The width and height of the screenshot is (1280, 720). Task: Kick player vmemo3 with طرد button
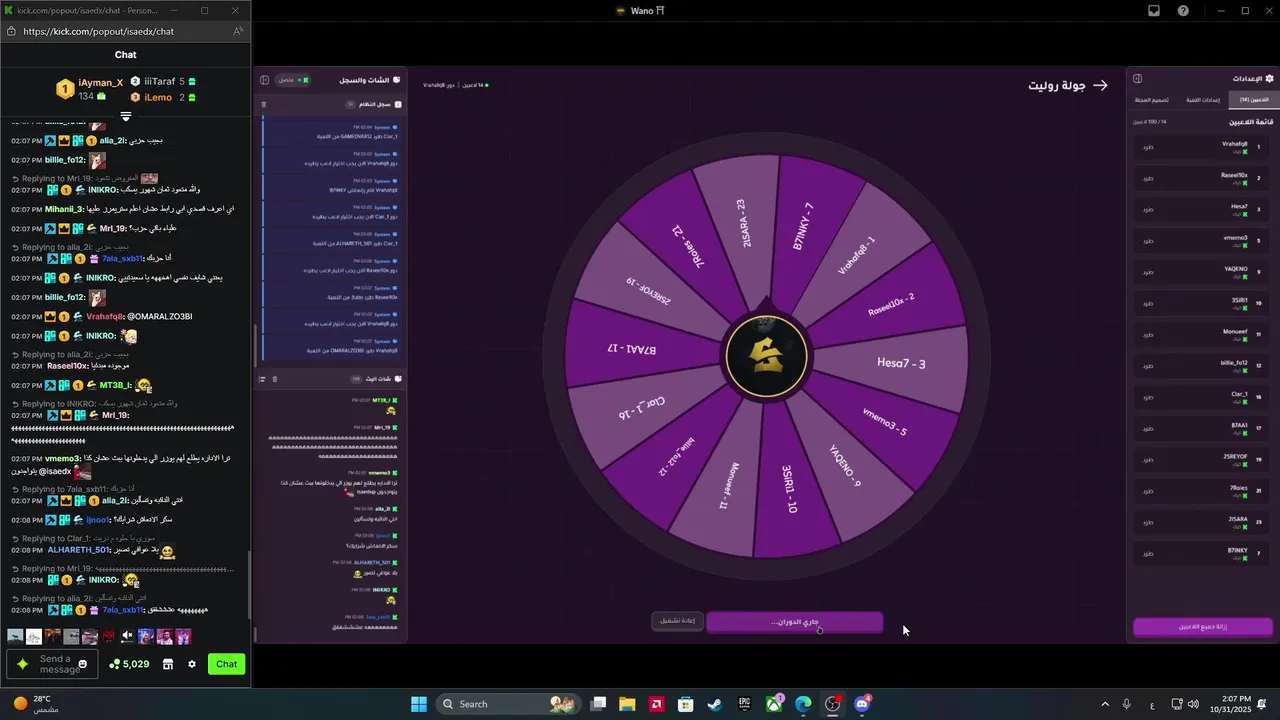[x=1148, y=241]
